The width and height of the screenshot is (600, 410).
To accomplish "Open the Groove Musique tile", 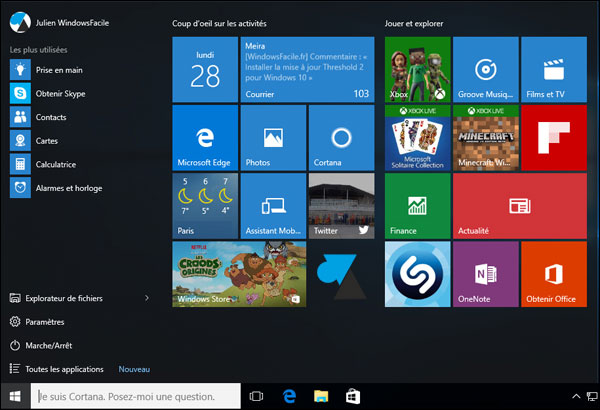I will coord(486,70).
